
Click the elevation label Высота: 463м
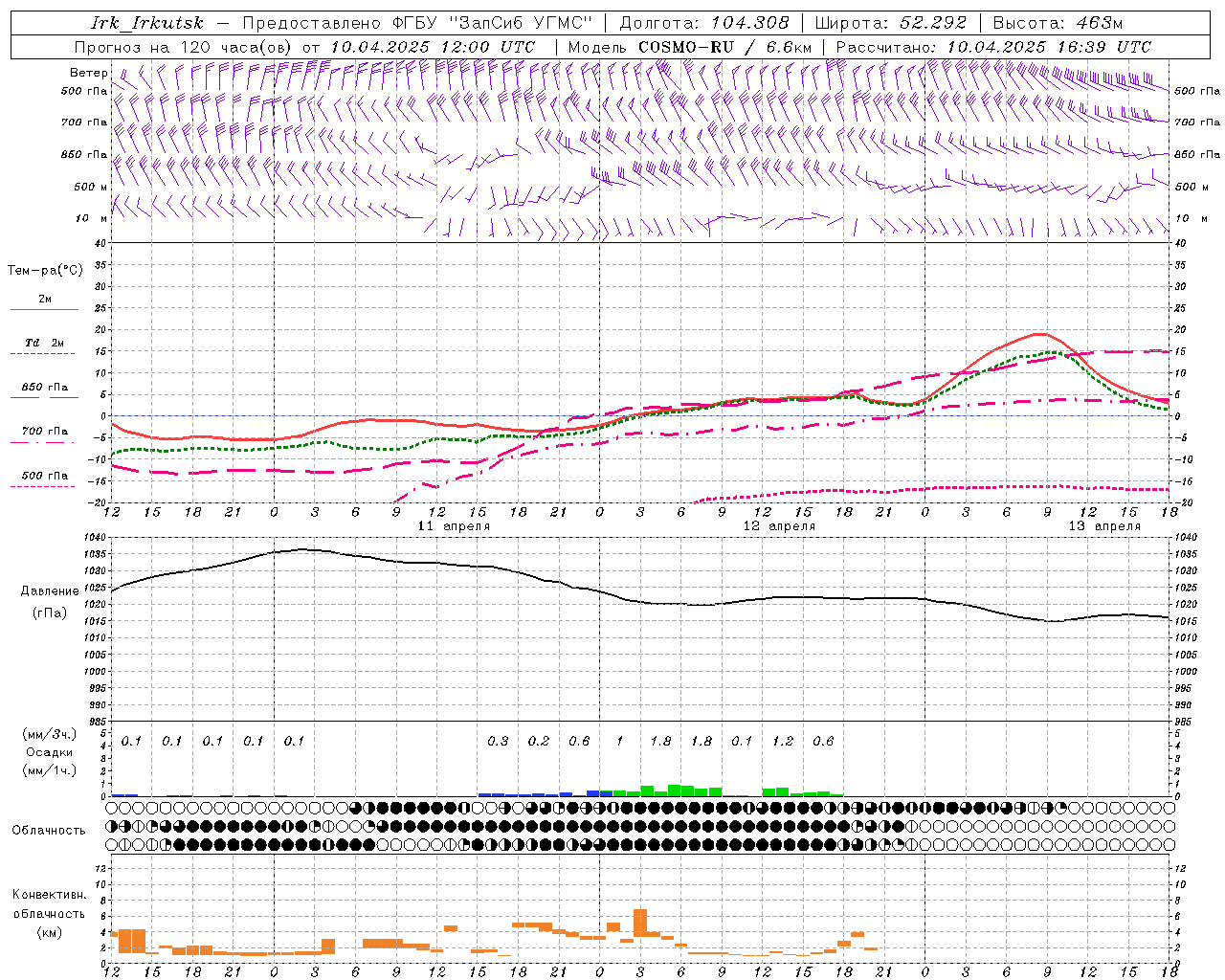1058,23
